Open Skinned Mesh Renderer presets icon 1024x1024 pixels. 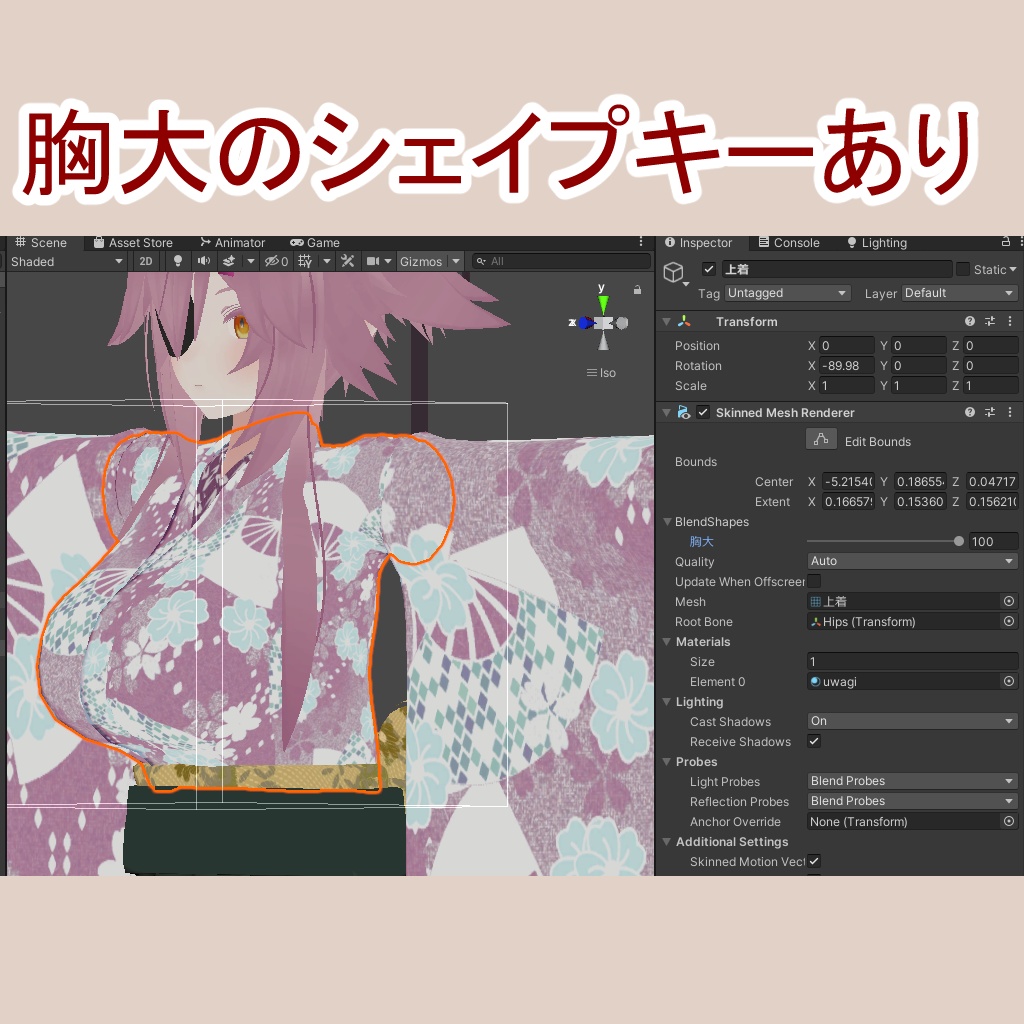[x=990, y=412]
